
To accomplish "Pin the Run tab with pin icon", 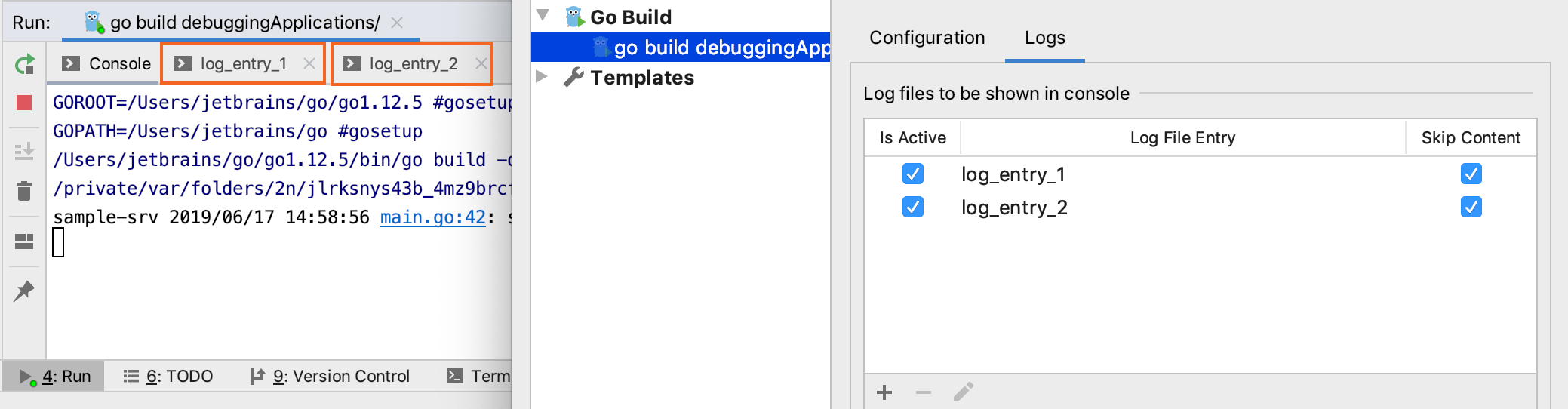I will tap(24, 291).
